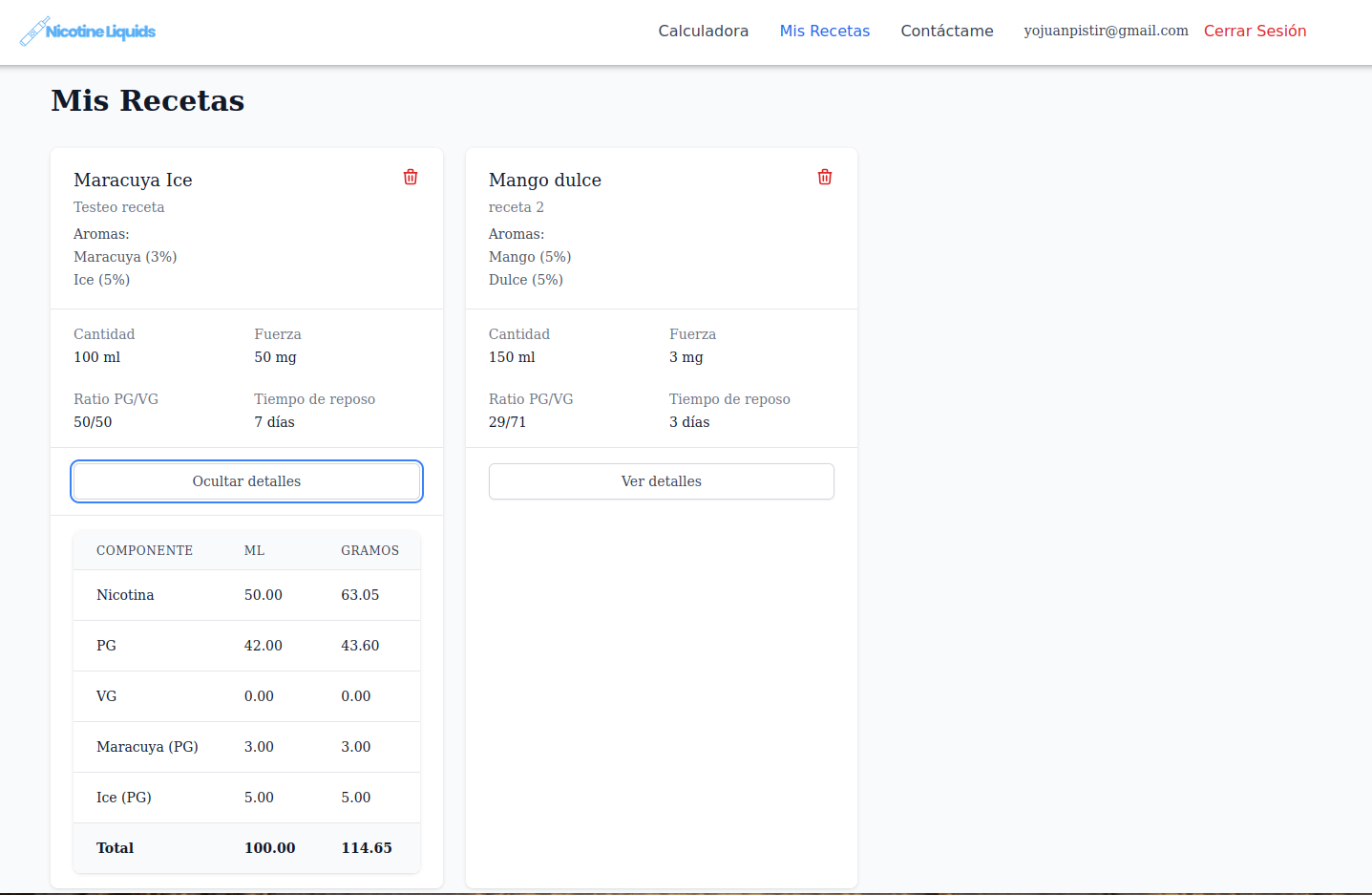Screen dimensions: 1372x895
Task: Click the Testeo receta description
Action: coord(119,207)
